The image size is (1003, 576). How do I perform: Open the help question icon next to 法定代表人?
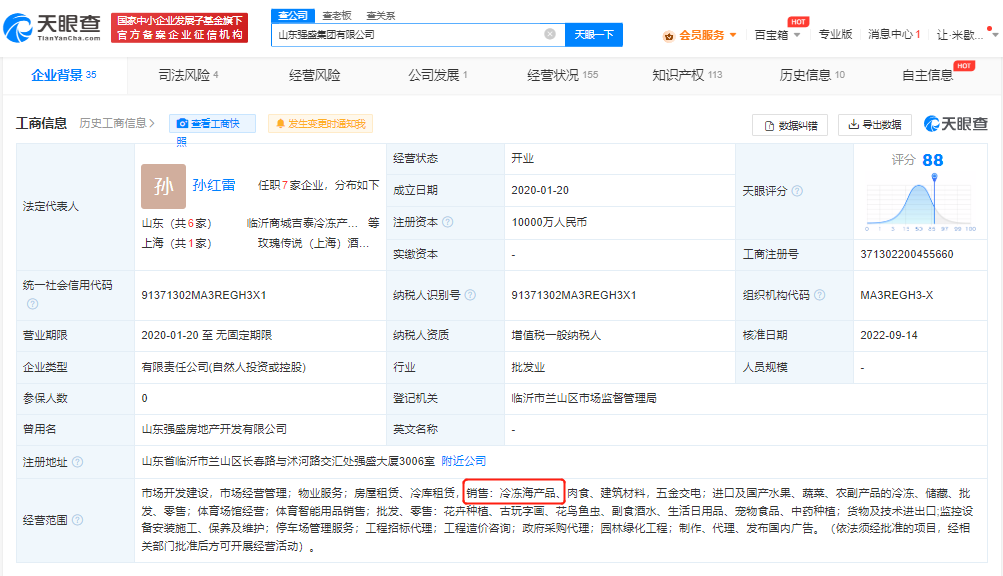(x=85, y=204)
